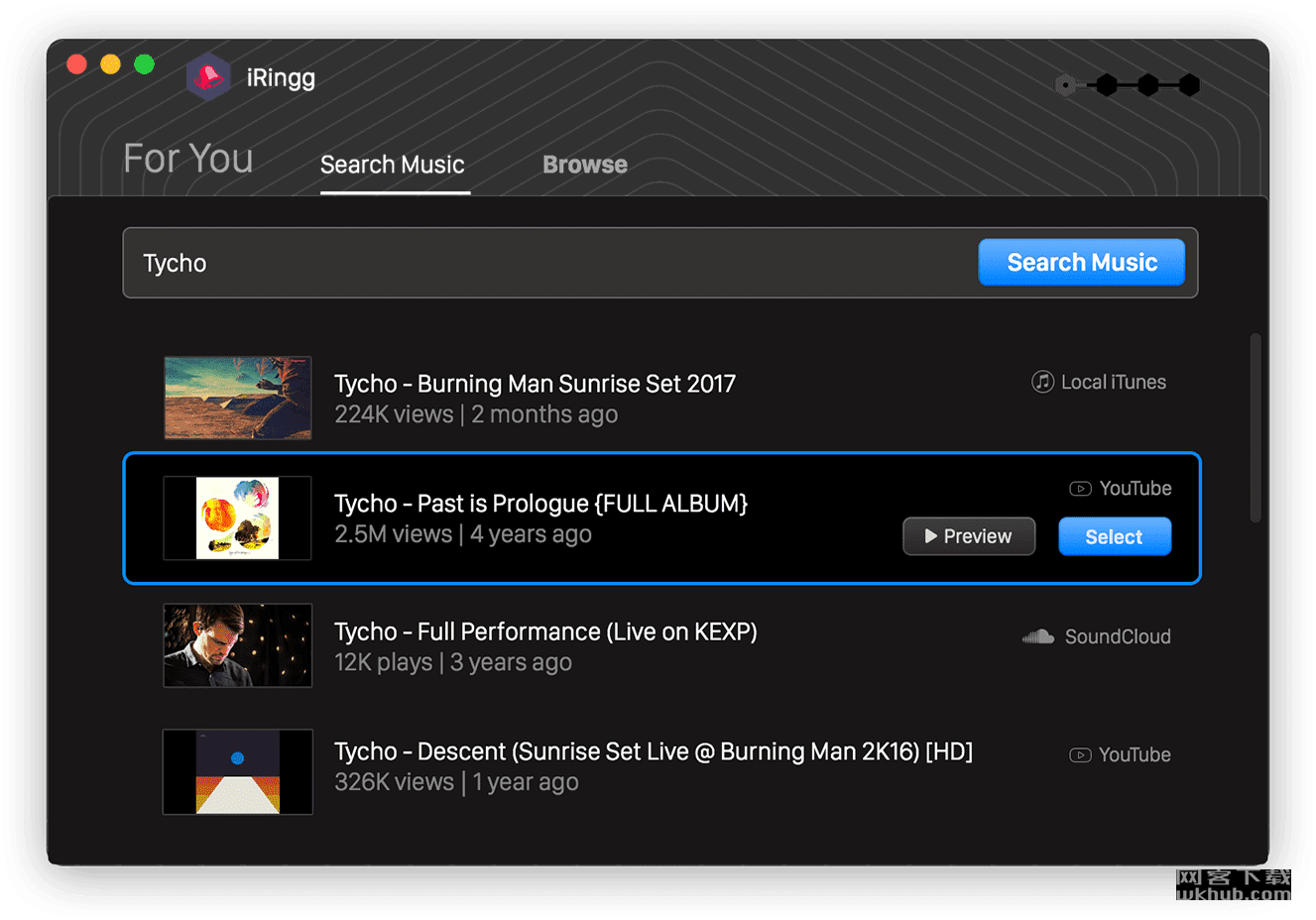Viewport: 1316px width, 920px height.
Task: Click the first step of progress indicator
Action: tap(1065, 85)
